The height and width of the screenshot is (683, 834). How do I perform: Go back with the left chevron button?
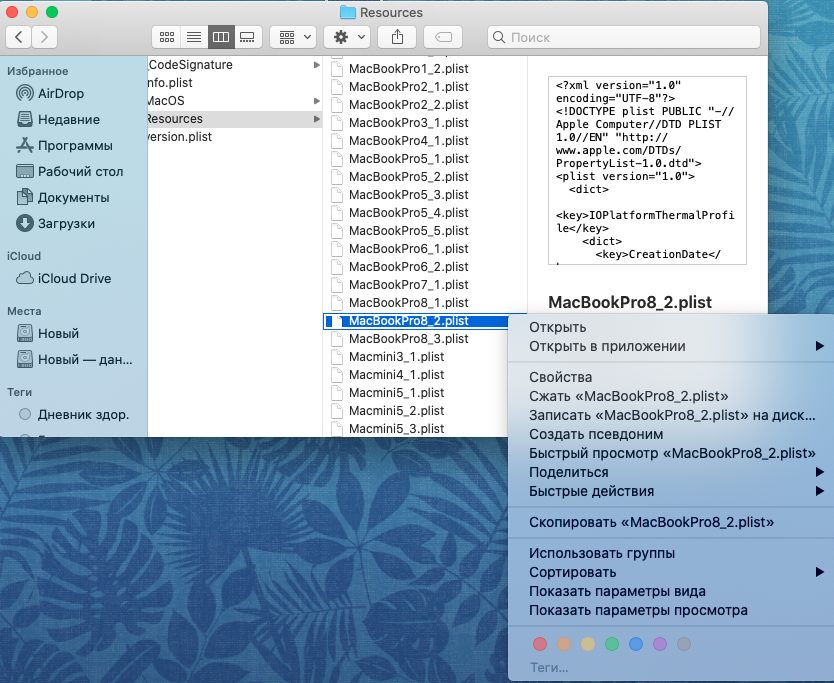pos(19,37)
